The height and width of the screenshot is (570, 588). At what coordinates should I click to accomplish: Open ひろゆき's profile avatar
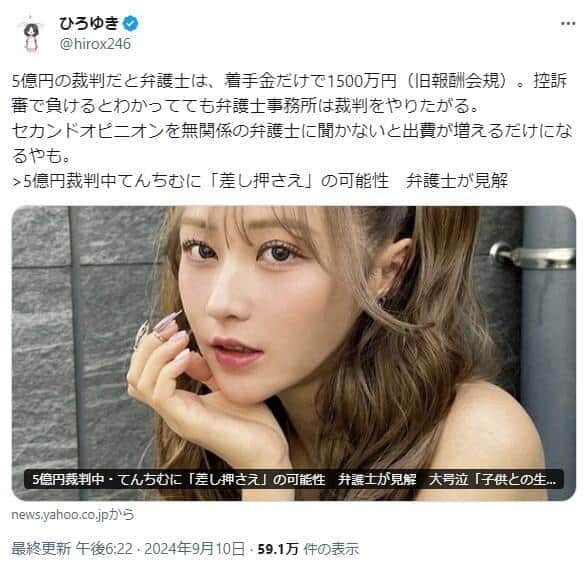(x=31, y=35)
